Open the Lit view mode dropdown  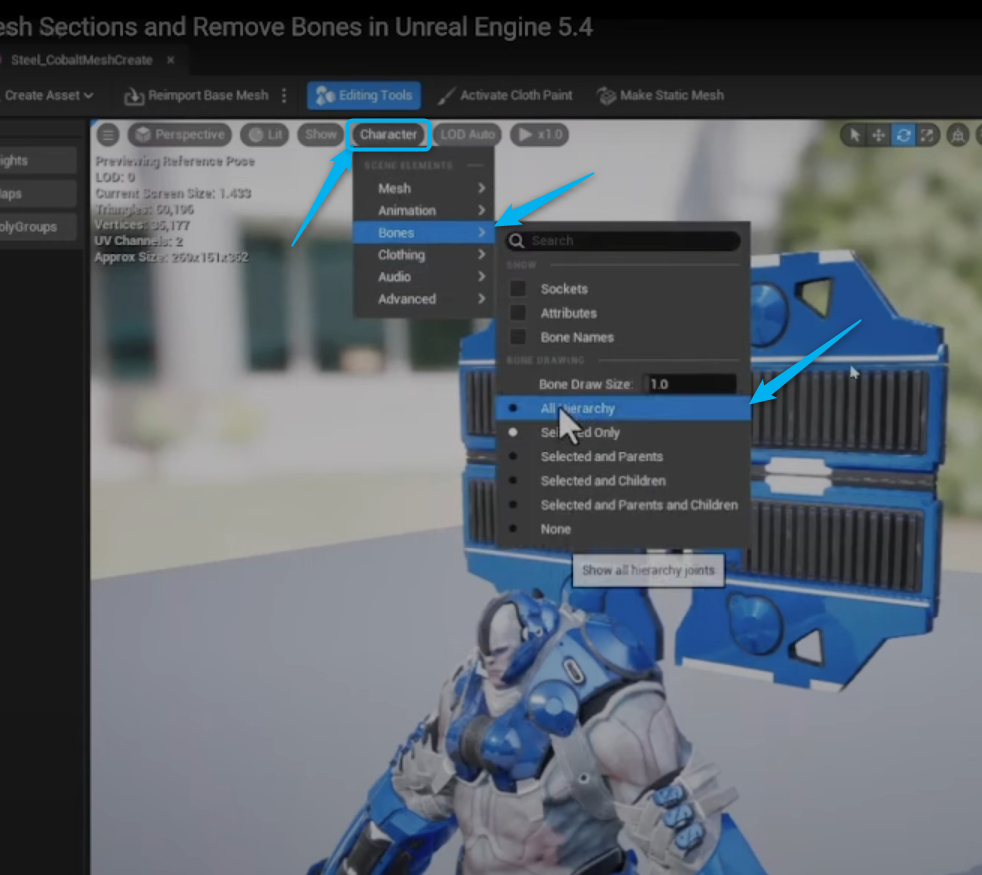pyautogui.click(x=265, y=135)
